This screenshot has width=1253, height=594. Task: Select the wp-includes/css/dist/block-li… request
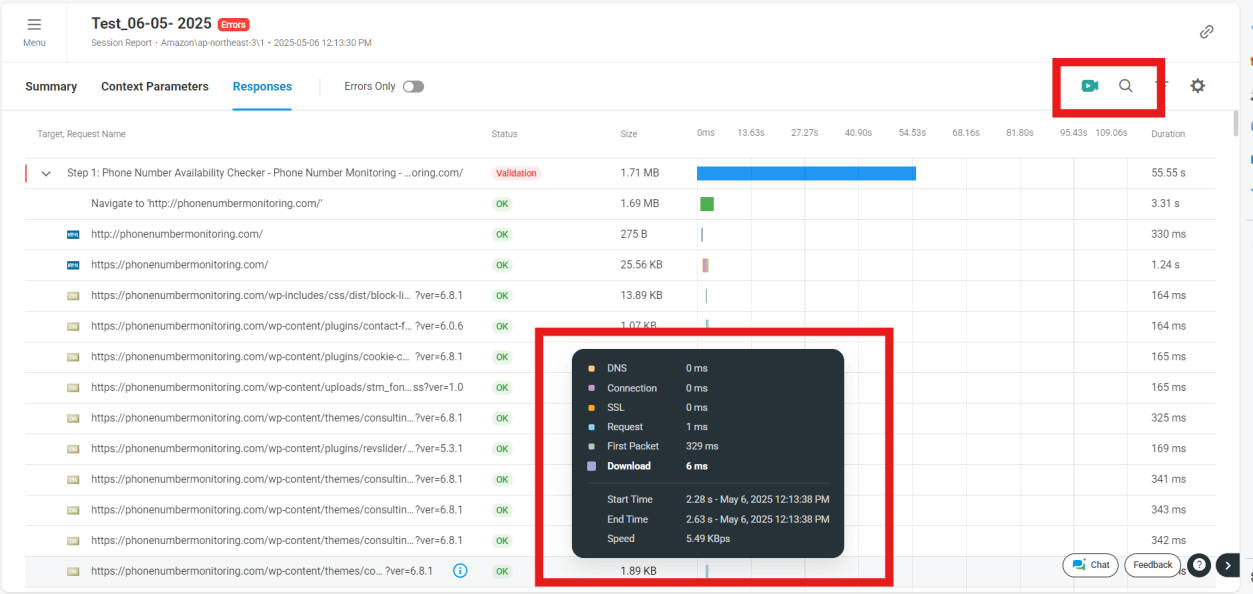tap(620, 296)
